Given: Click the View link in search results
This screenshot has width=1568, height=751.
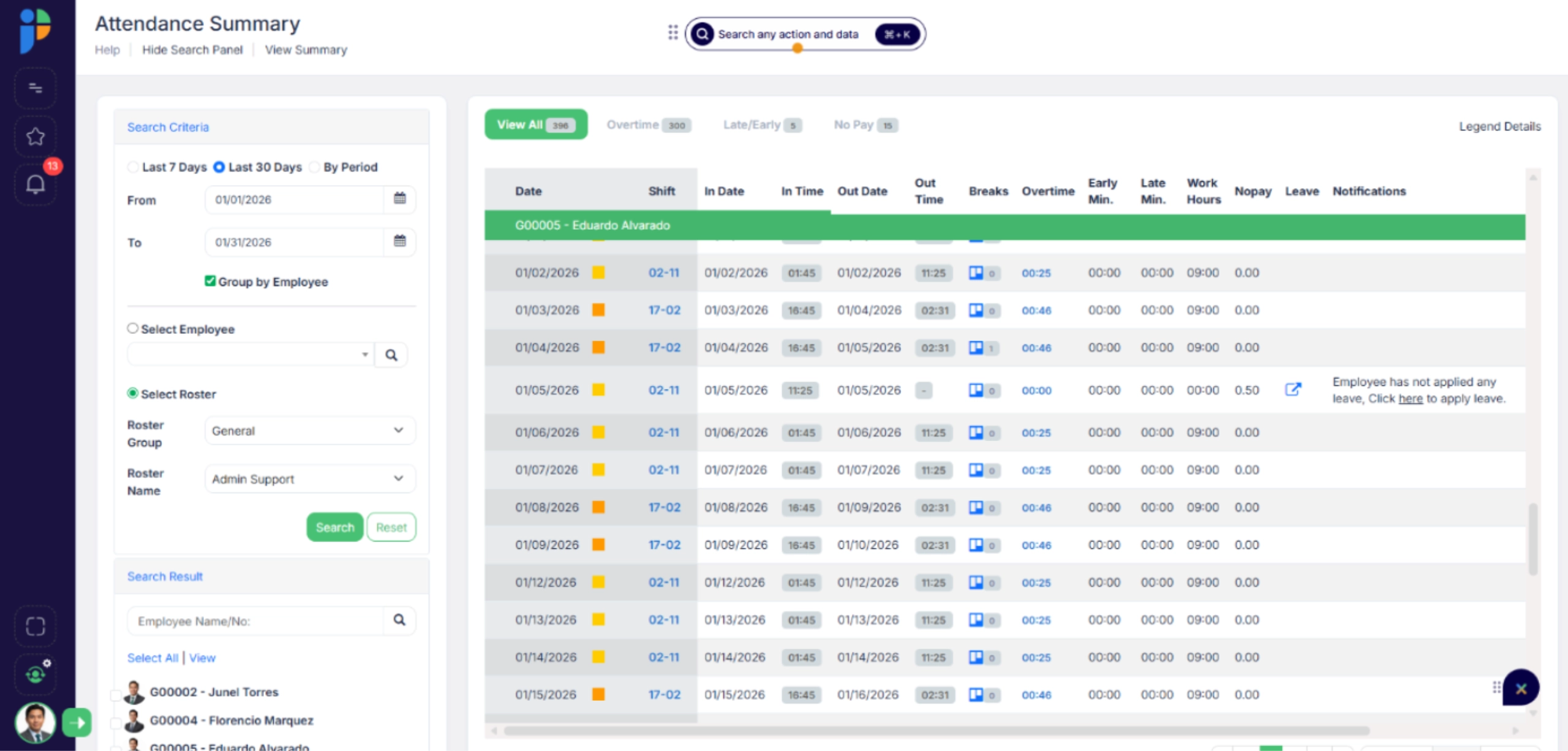Looking at the screenshot, I should click(x=202, y=658).
